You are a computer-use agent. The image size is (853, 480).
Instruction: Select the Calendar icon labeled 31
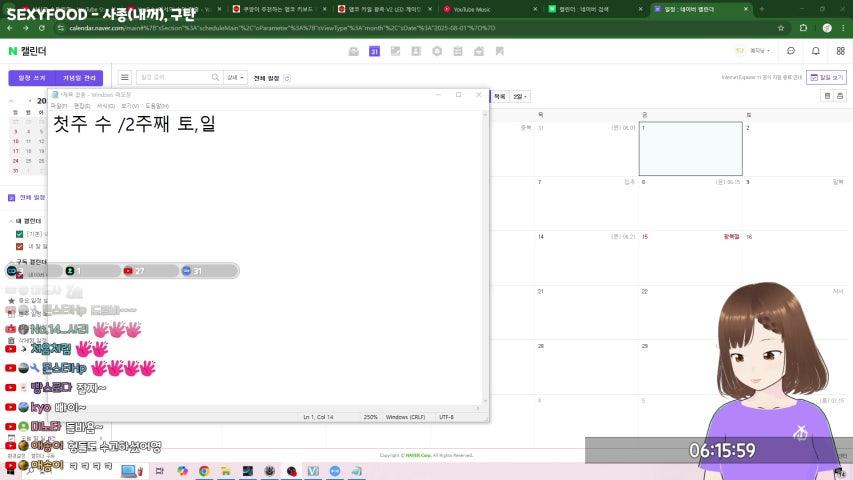[374, 51]
